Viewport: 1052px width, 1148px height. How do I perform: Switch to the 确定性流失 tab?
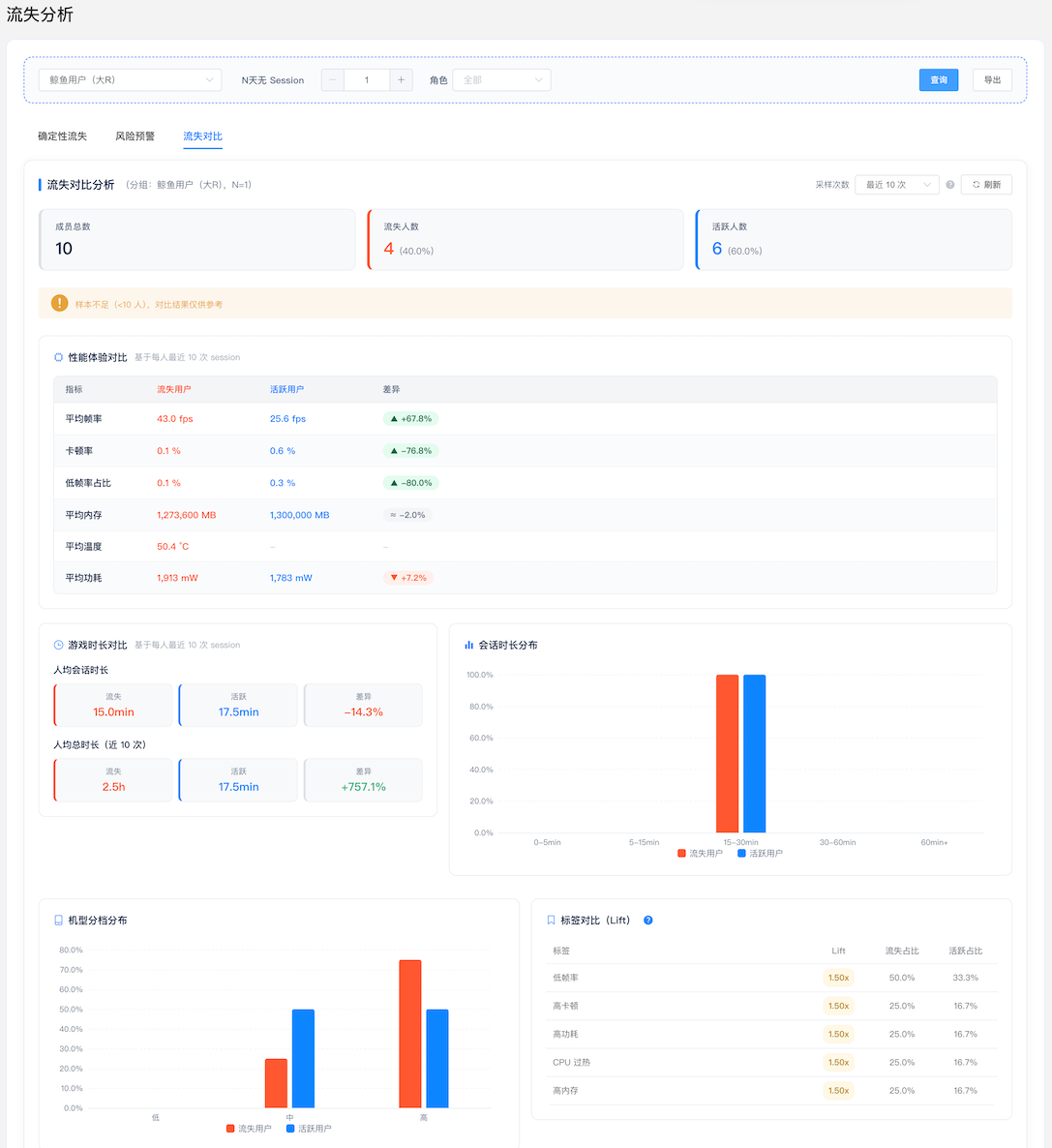tap(62, 136)
